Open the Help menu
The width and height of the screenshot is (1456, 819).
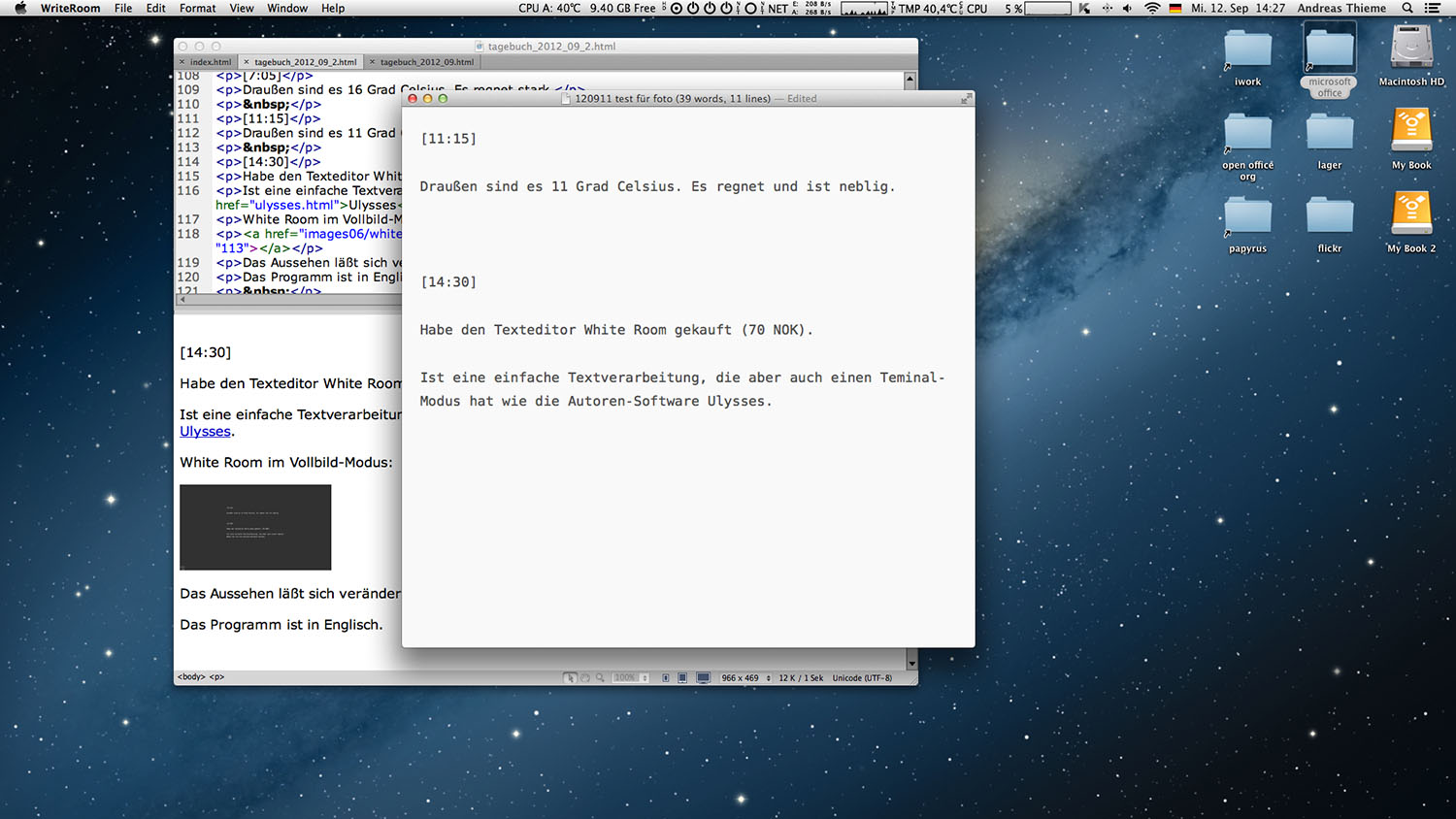coord(333,8)
